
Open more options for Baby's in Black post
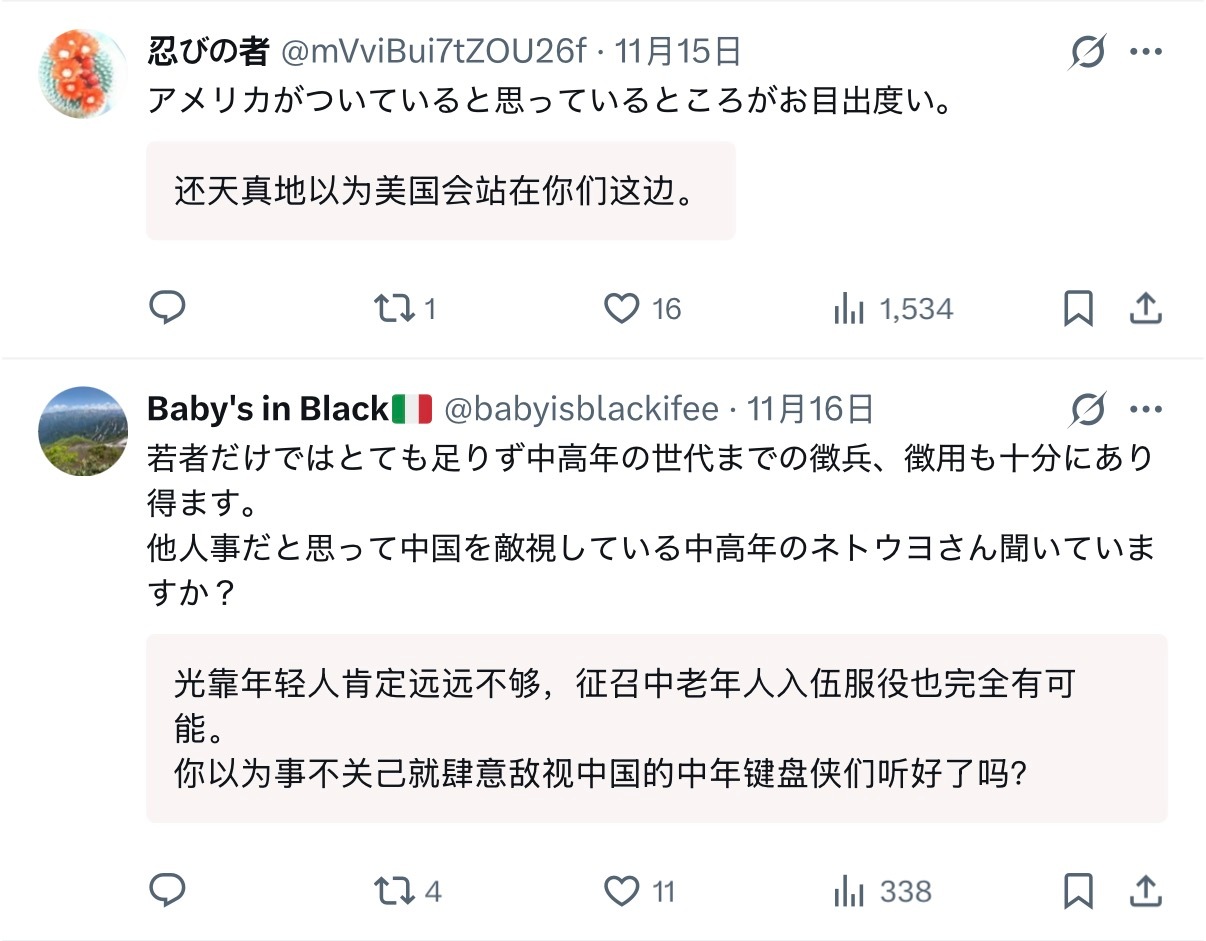1146,409
